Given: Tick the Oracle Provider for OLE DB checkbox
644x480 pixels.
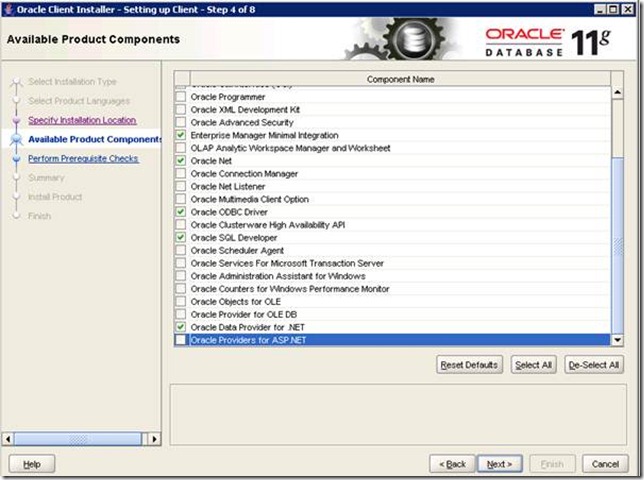Looking at the screenshot, I should point(180,315).
